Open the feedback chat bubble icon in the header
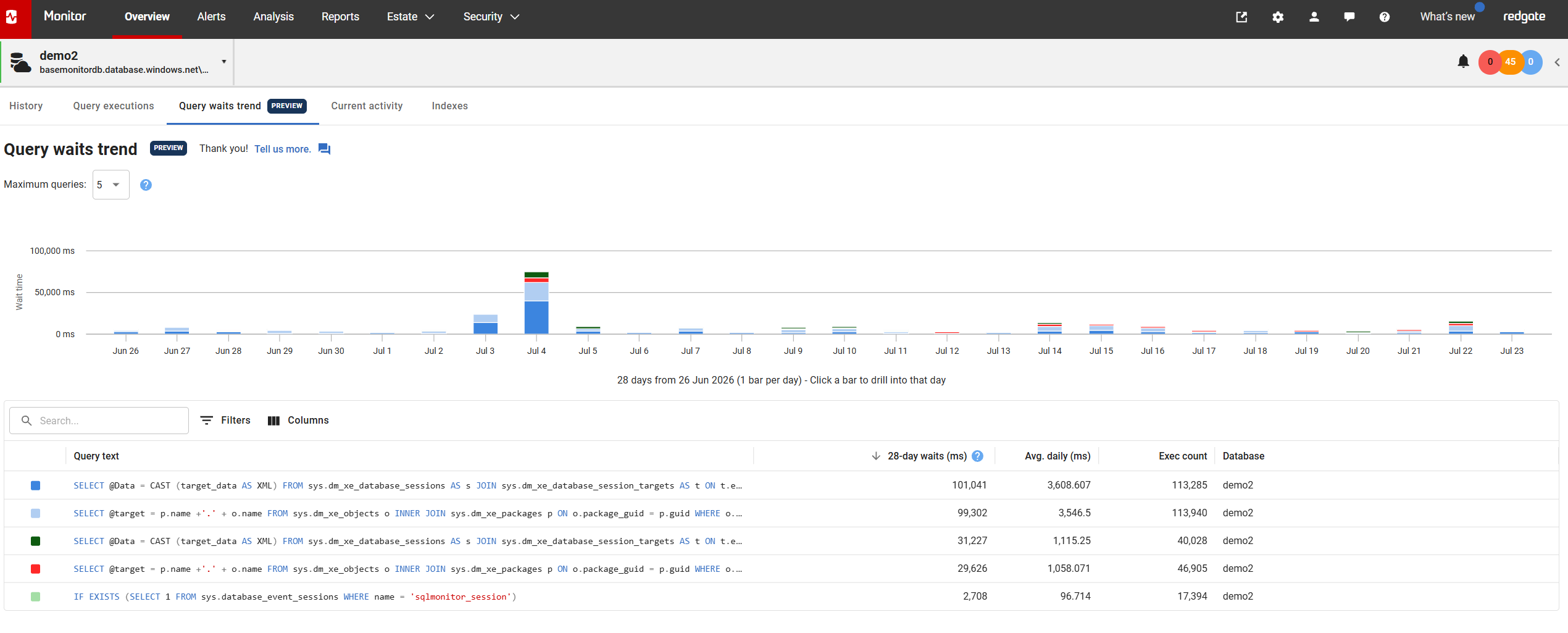Image resolution: width=1568 pixels, height=633 pixels. pyautogui.click(x=1349, y=17)
